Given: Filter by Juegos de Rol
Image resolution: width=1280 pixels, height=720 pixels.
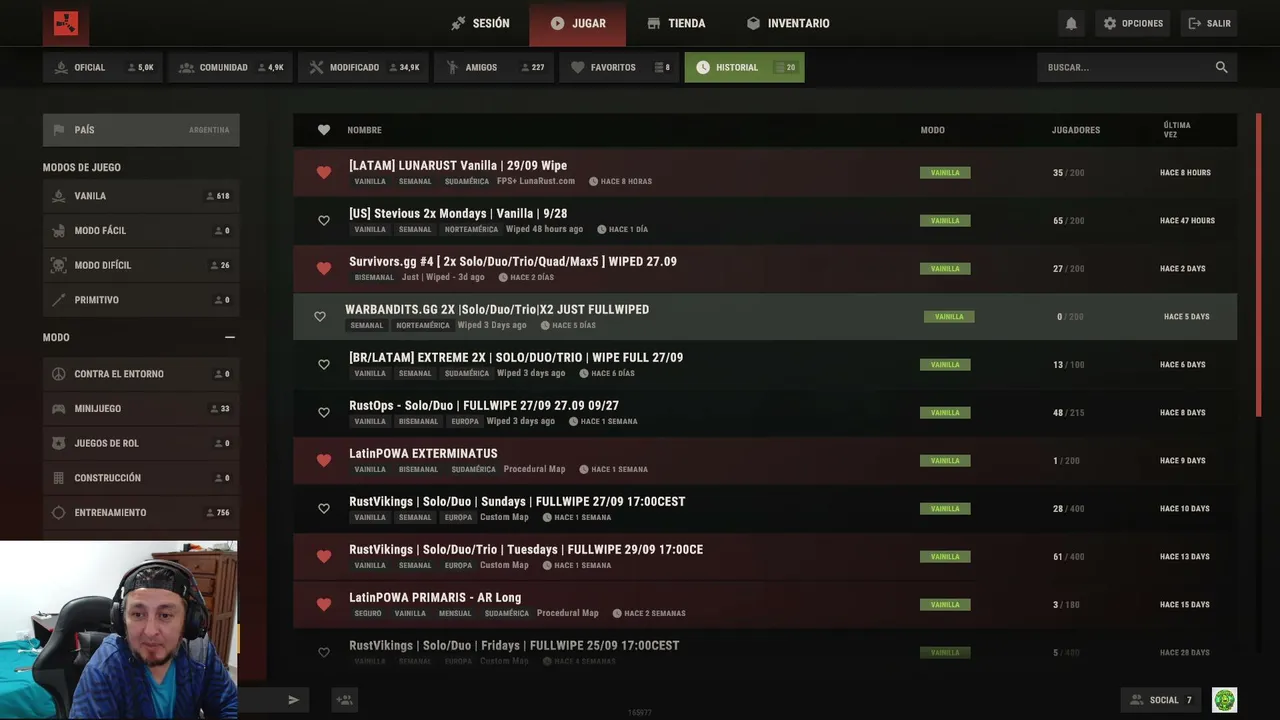Looking at the screenshot, I should (141, 443).
